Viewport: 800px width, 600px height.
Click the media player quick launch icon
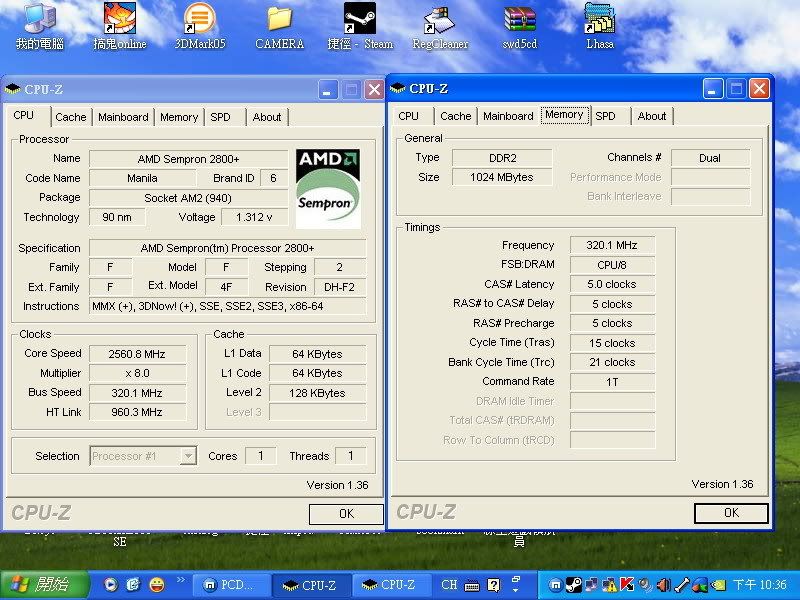pos(111,585)
